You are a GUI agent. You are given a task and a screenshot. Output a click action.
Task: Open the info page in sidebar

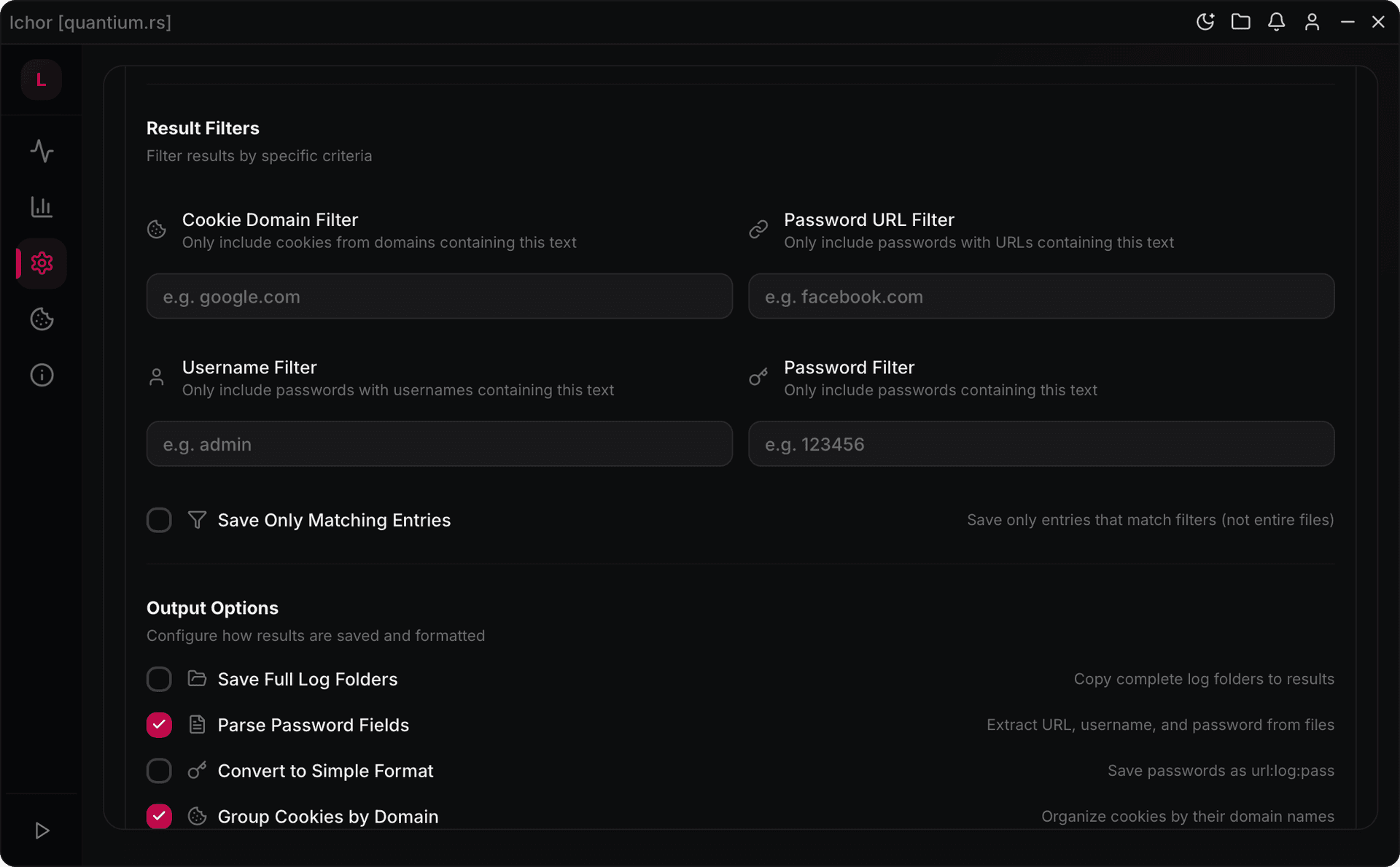(42, 375)
